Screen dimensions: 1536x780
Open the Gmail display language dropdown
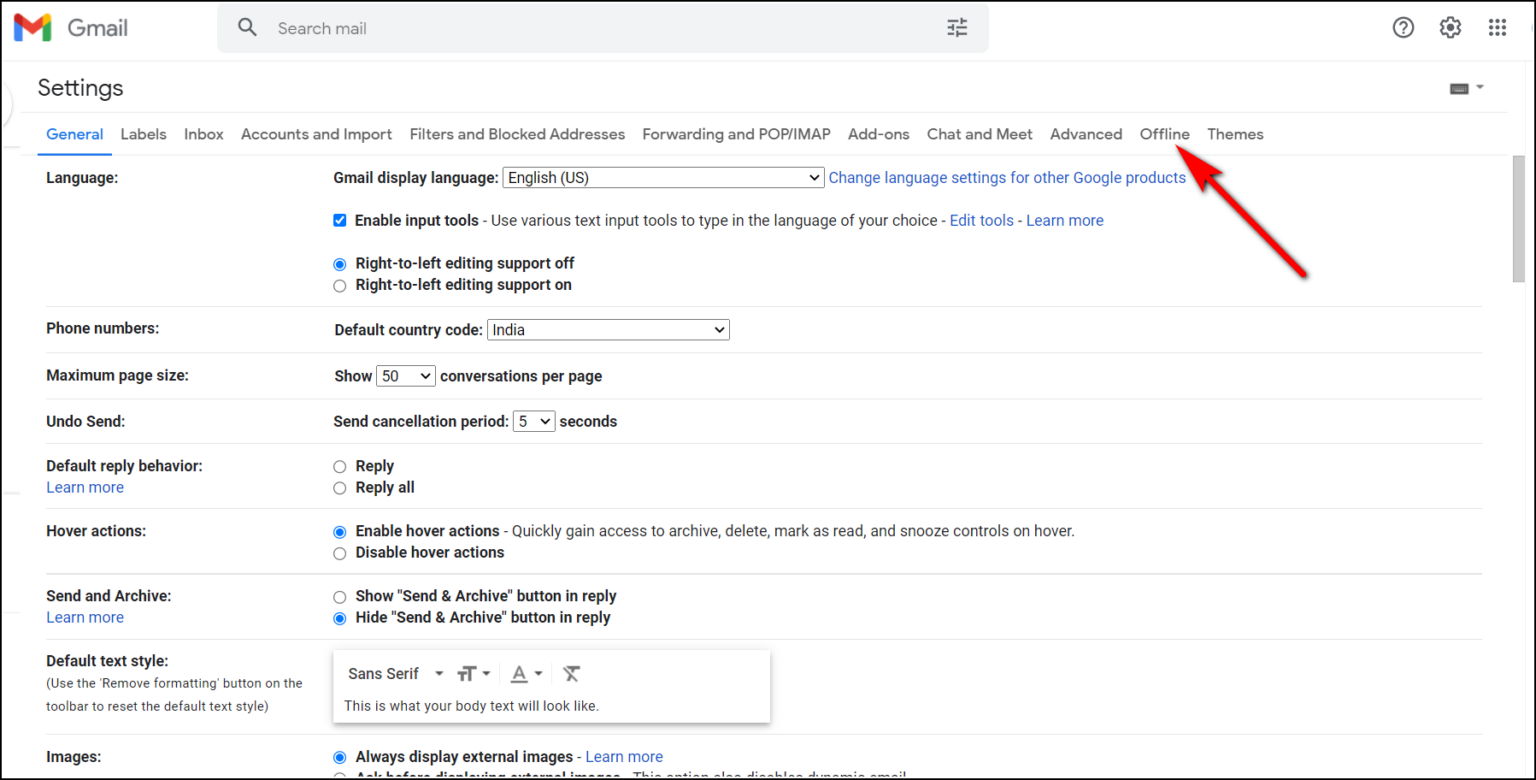663,177
